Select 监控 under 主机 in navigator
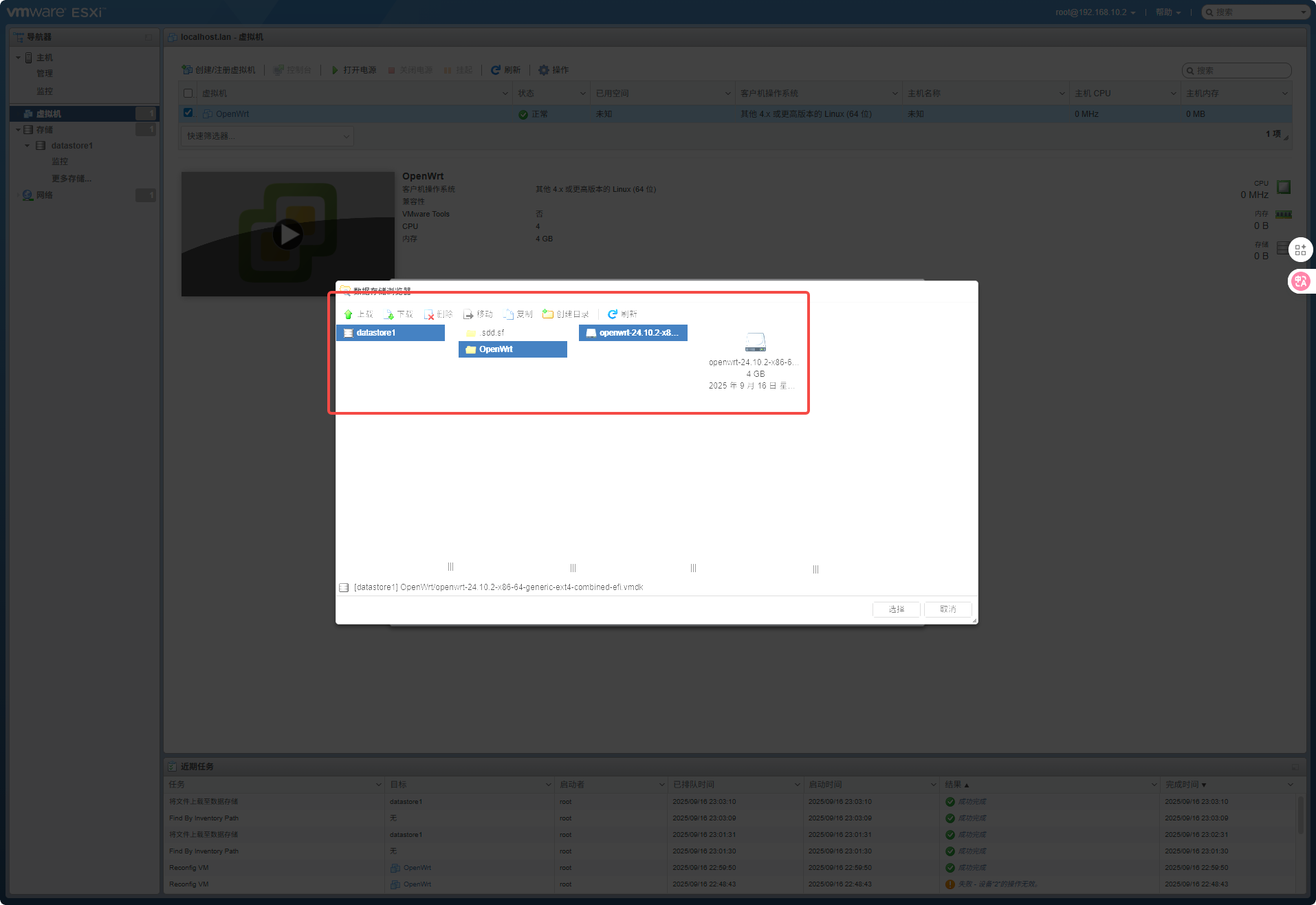Image resolution: width=1316 pixels, height=905 pixels. click(45, 91)
